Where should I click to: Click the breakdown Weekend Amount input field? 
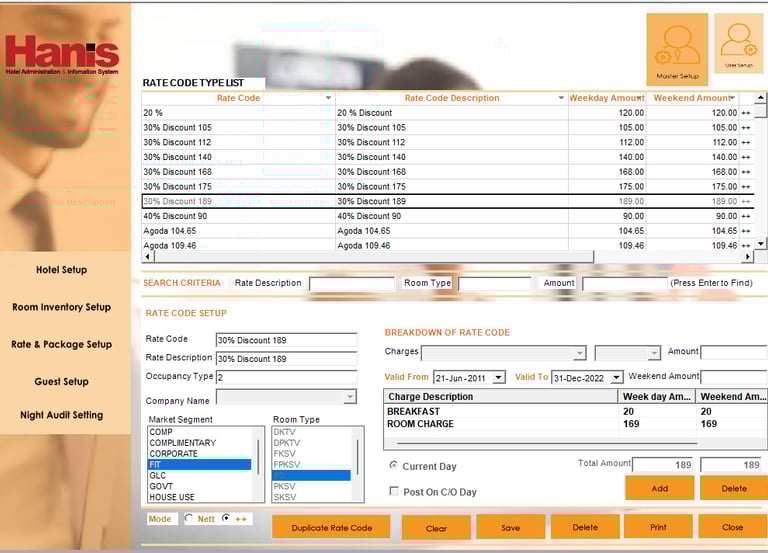(734, 377)
